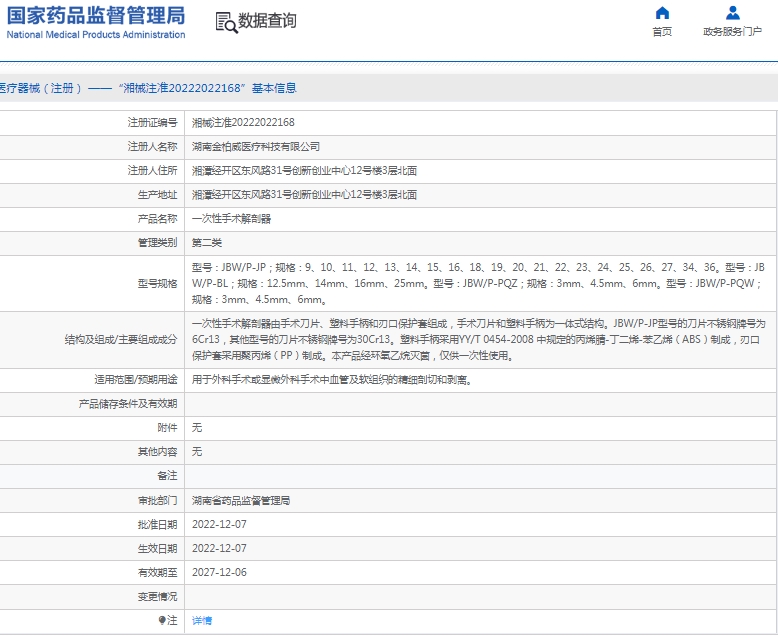The height and width of the screenshot is (641, 778).
Task: Click the 生产地址 row label
Action: pos(157,194)
